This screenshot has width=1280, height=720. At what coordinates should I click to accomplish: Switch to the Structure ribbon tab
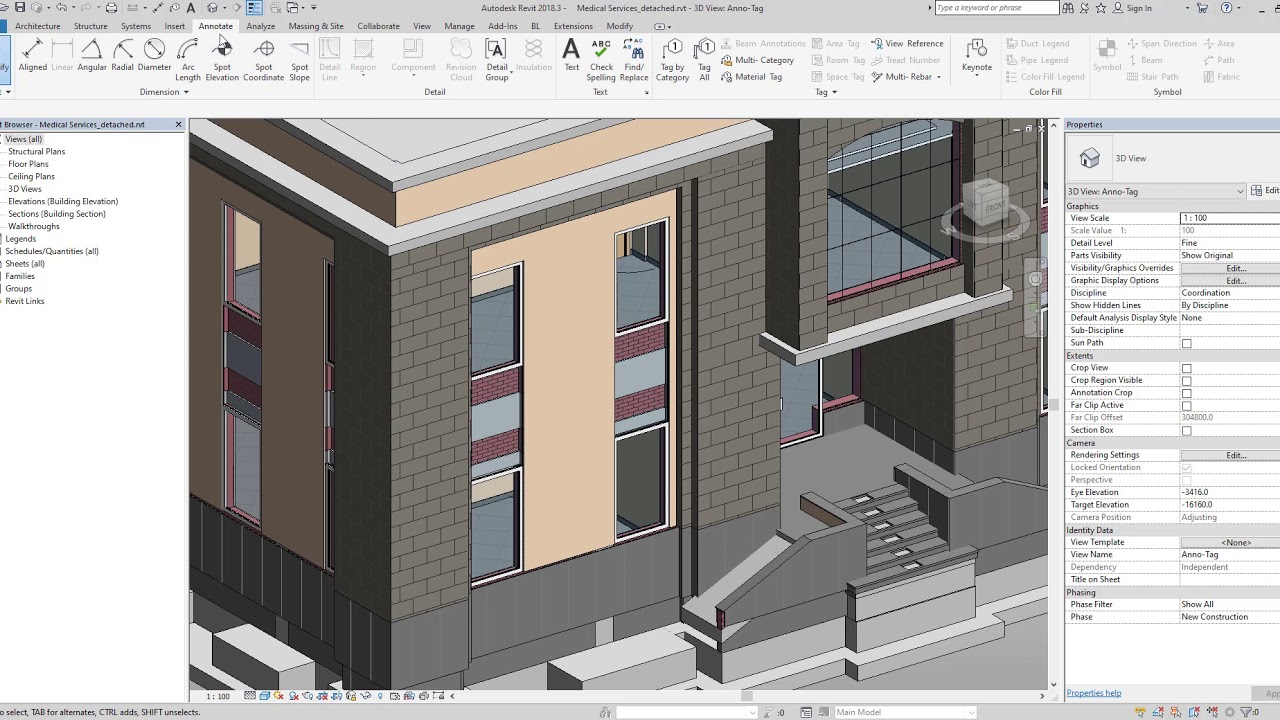[90, 26]
